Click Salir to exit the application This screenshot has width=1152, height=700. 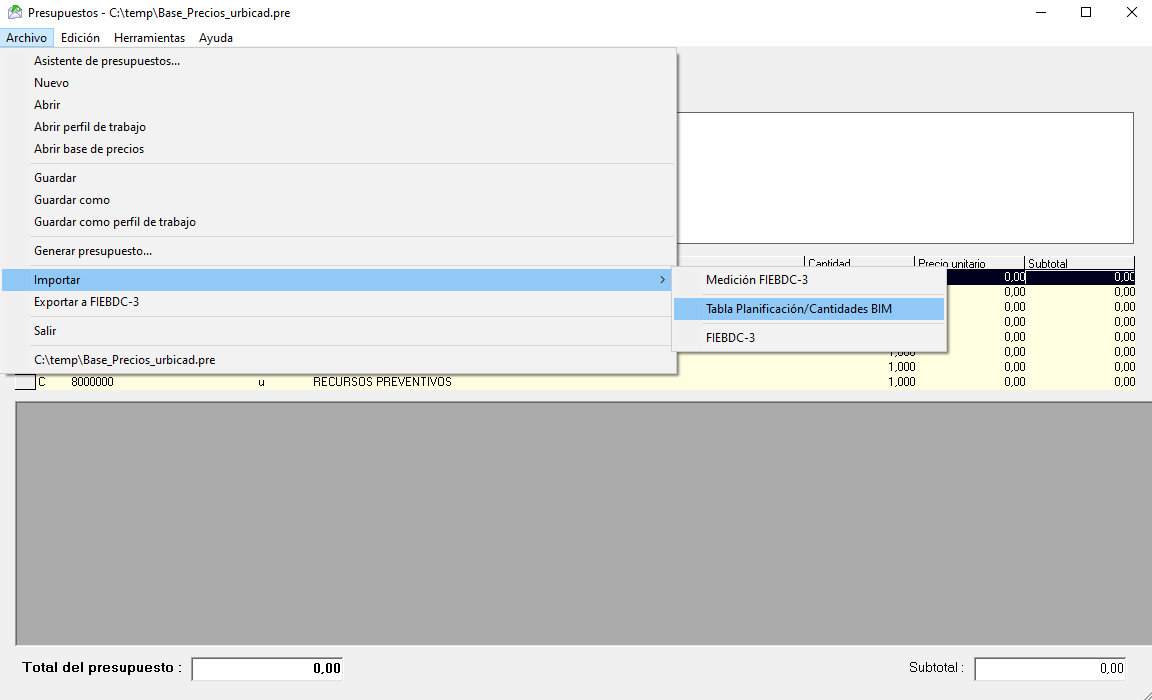pyautogui.click(x=45, y=331)
